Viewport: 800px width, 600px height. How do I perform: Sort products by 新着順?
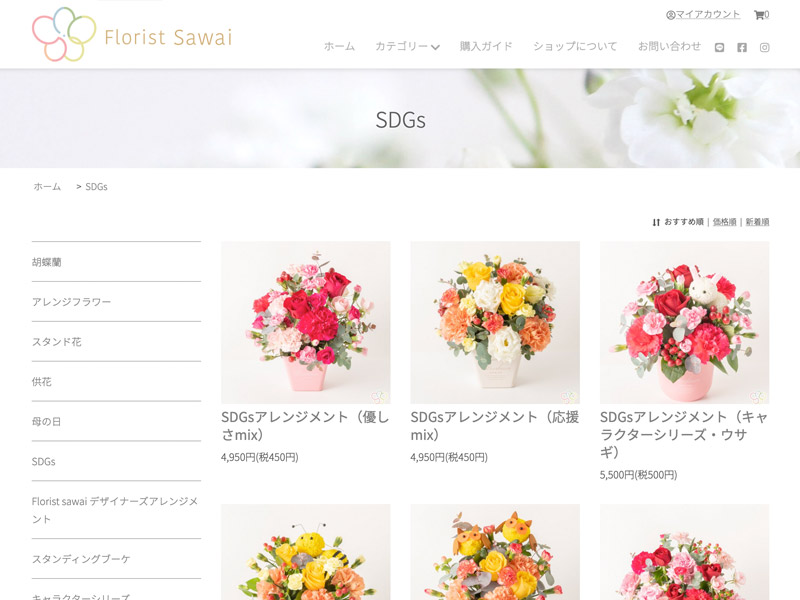coord(757,222)
